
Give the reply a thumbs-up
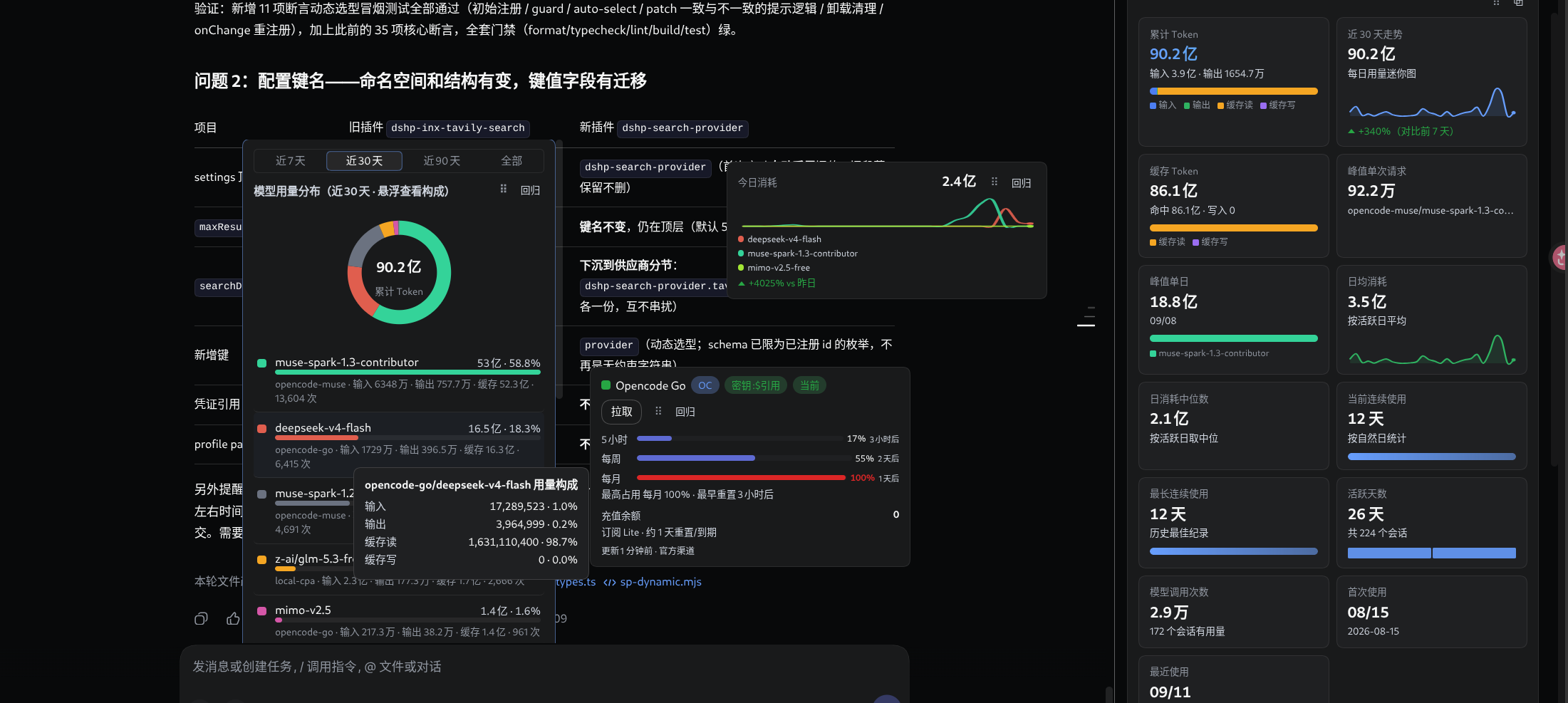[233, 618]
